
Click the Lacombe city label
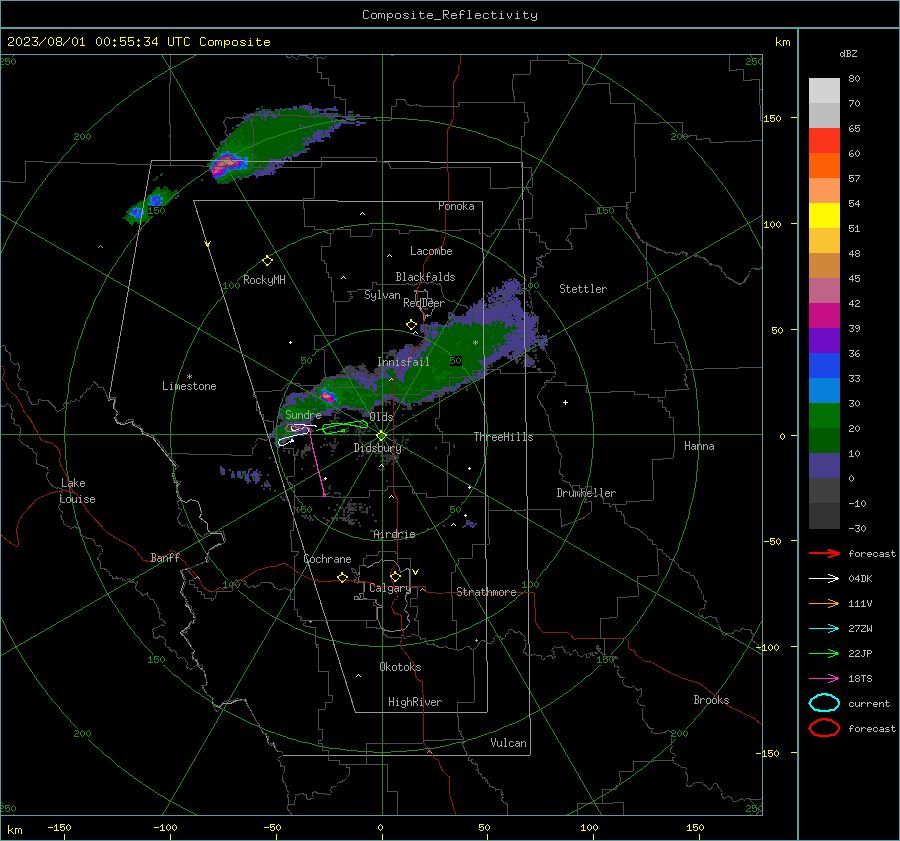coord(431,251)
